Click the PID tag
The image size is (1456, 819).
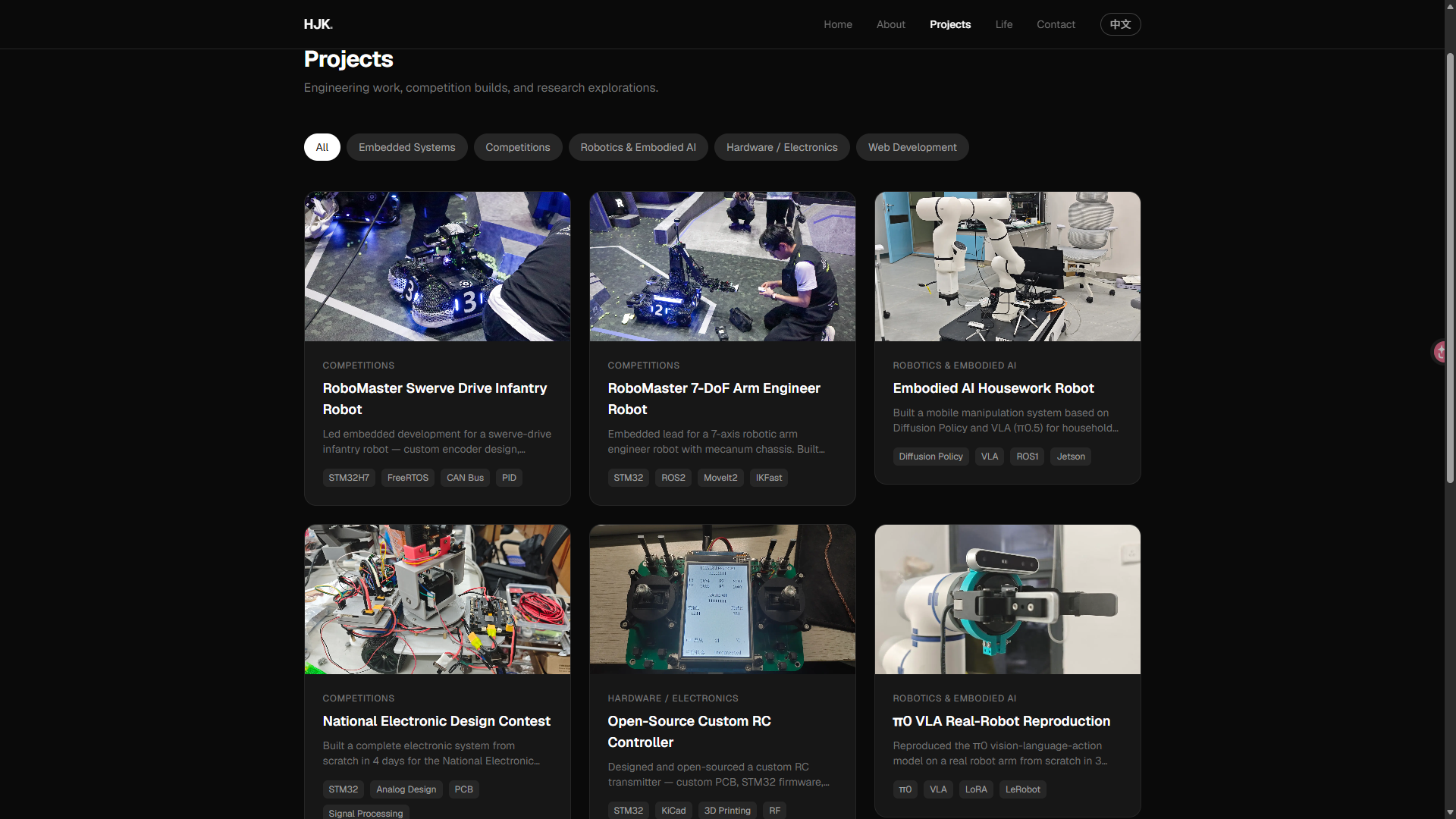pyautogui.click(x=509, y=478)
